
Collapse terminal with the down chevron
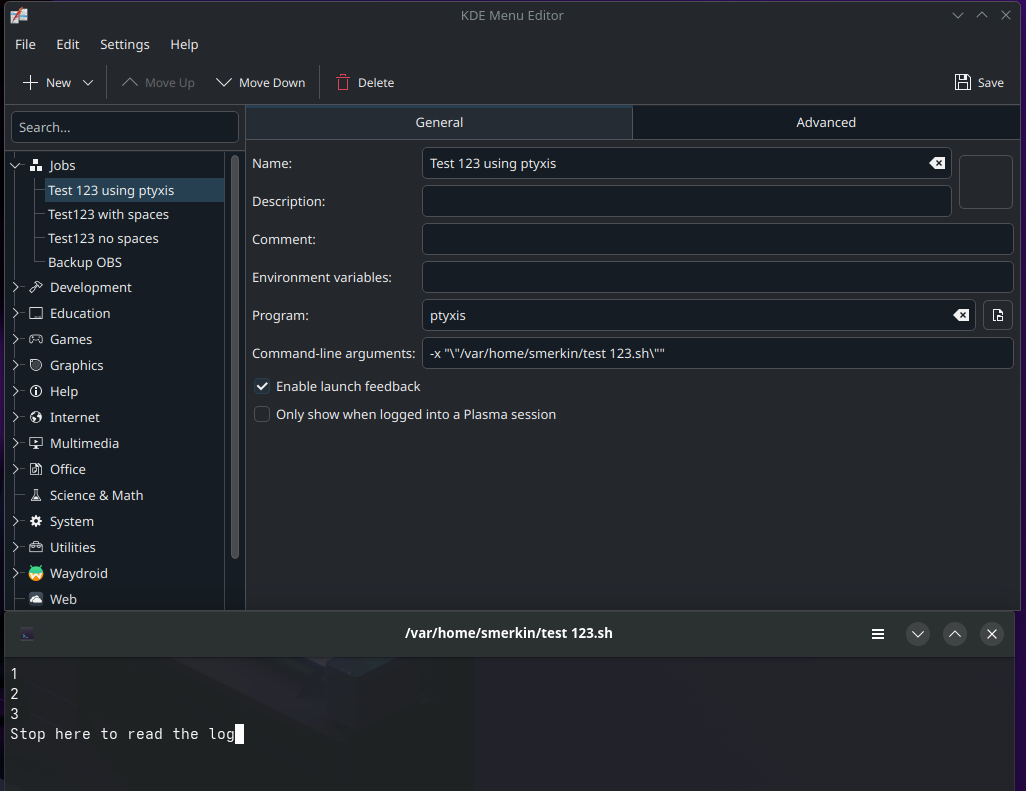[x=918, y=633]
